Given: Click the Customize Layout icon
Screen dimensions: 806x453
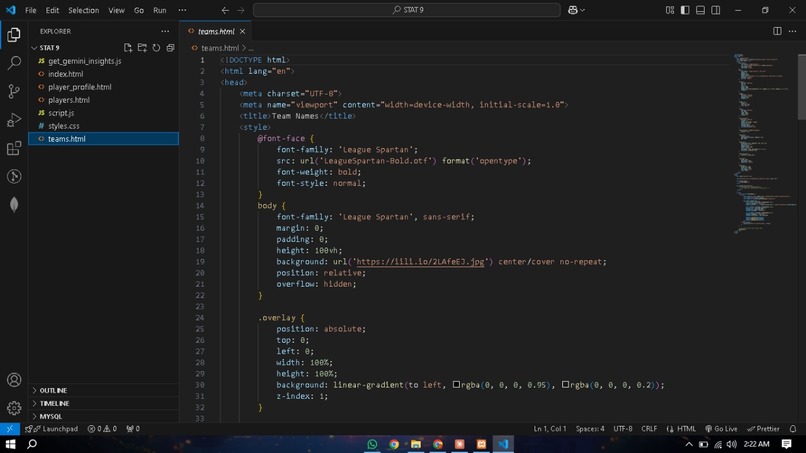Looking at the screenshot, I should point(669,10).
